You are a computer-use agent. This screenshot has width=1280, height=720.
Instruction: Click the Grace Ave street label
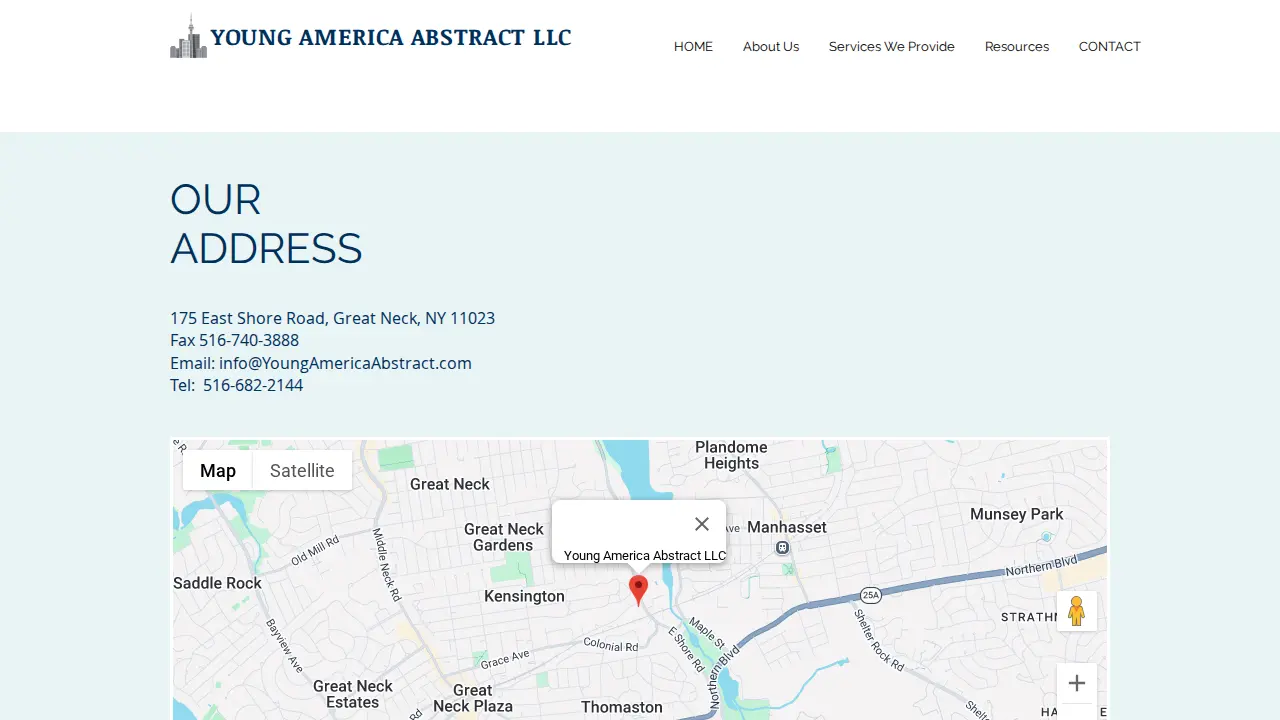[x=505, y=661]
